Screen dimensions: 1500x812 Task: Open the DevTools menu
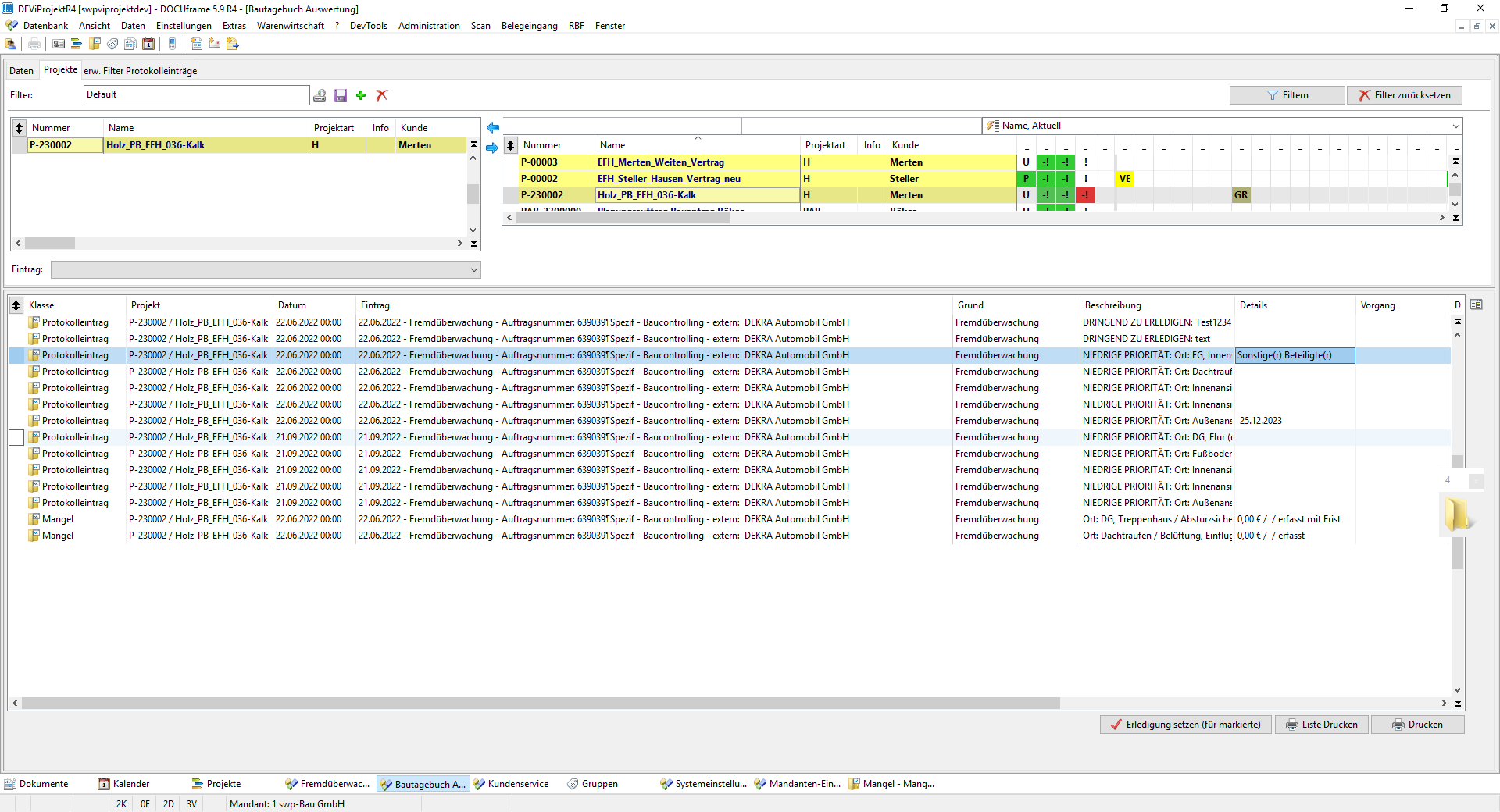point(369,26)
